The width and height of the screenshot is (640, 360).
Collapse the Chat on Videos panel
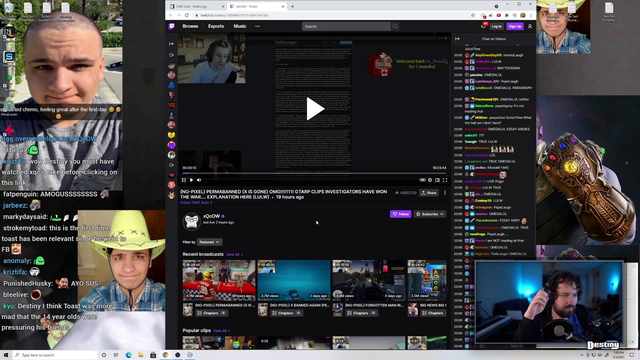pyautogui.click(x=457, y=39)
